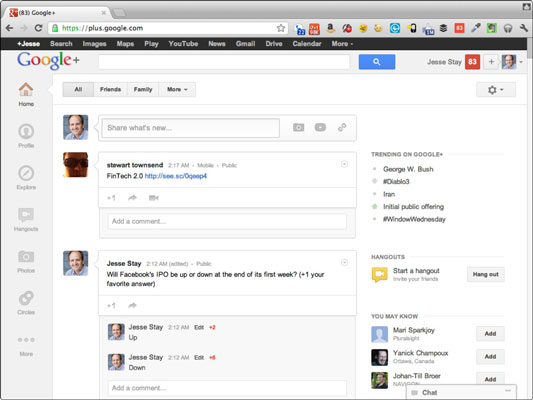This screenshot has width=533, height=400.
Task: Add Mari Sparkjoy to circles
Action: point(490,334)
